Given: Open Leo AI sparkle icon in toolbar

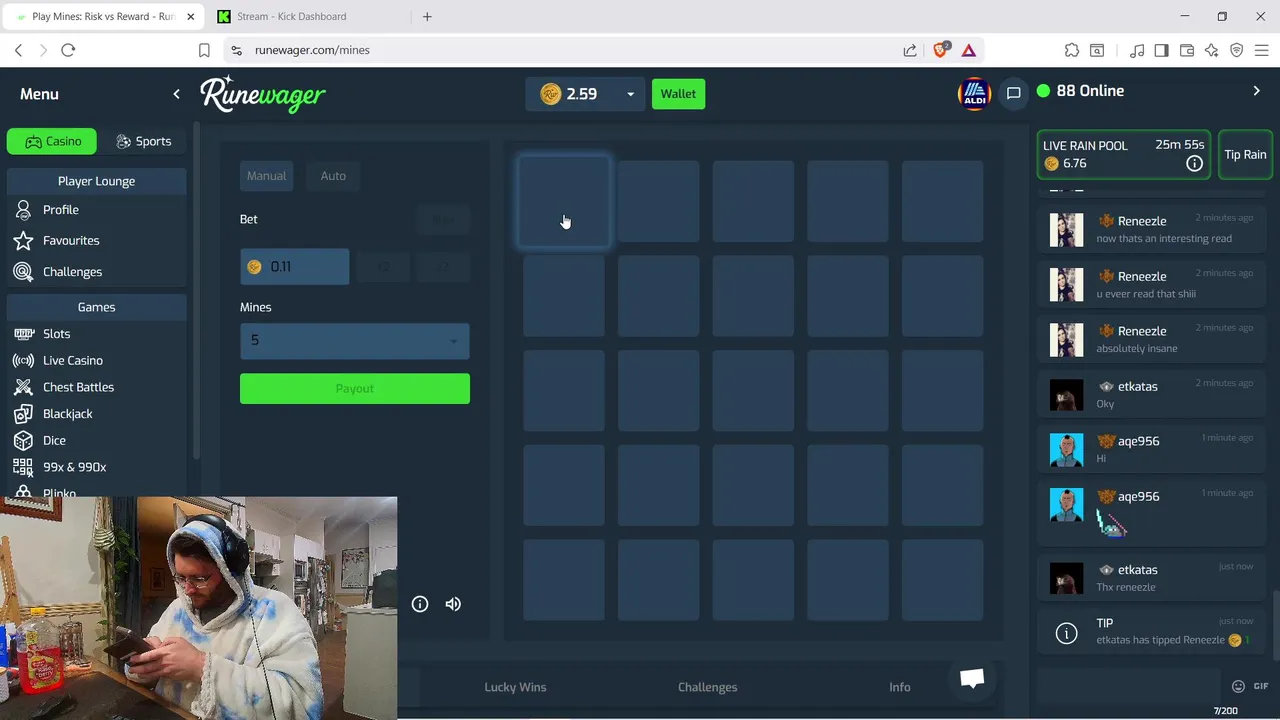Looking at the screenshot, I should click(1212, 50).
